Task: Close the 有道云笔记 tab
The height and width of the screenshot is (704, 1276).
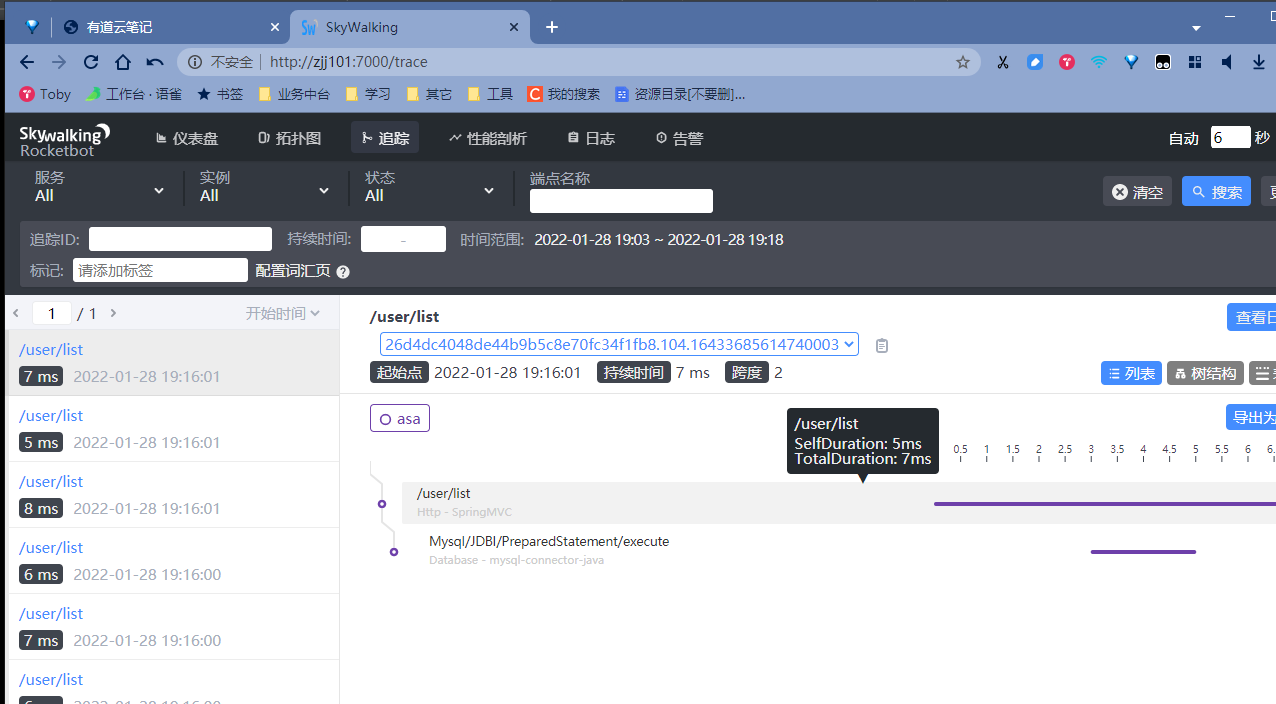Action: pos(275,27)
